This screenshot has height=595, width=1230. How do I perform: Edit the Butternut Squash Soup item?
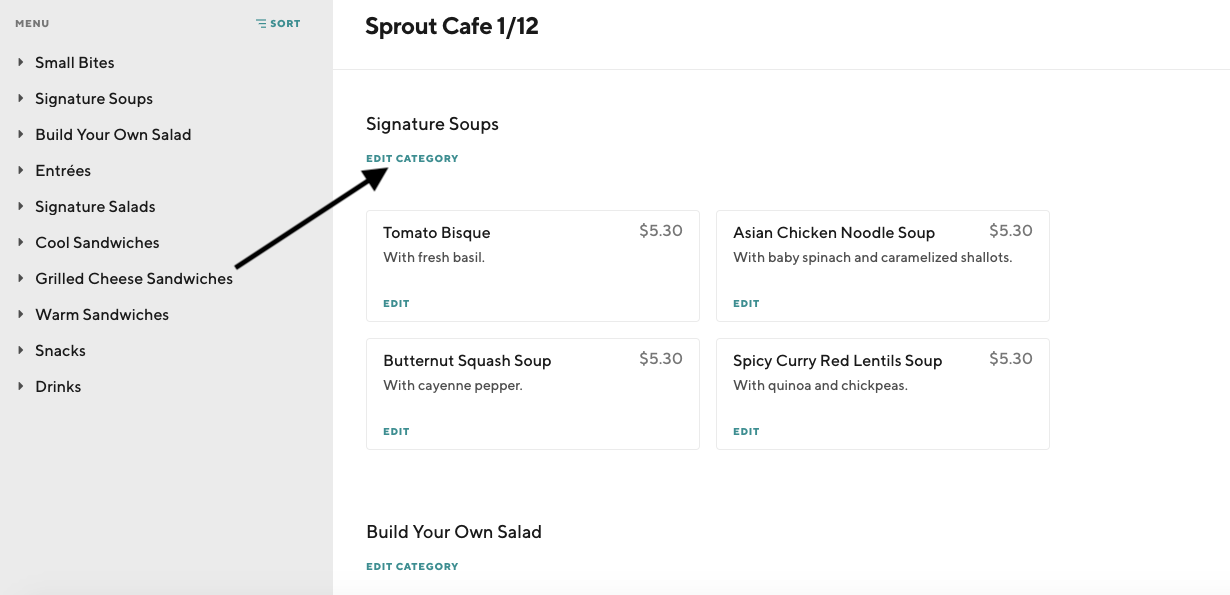coord(396,432)
